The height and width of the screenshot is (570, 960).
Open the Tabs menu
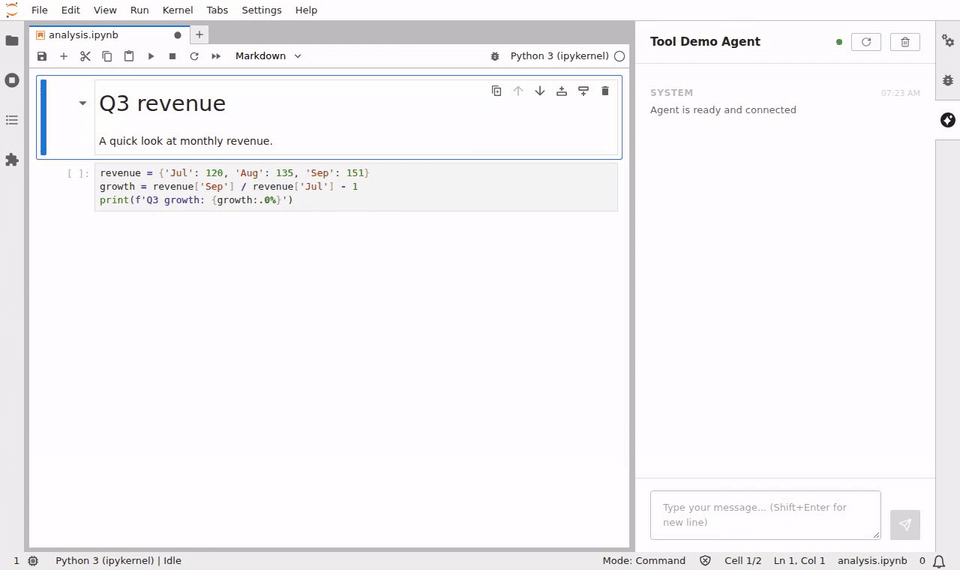point(217,10)
